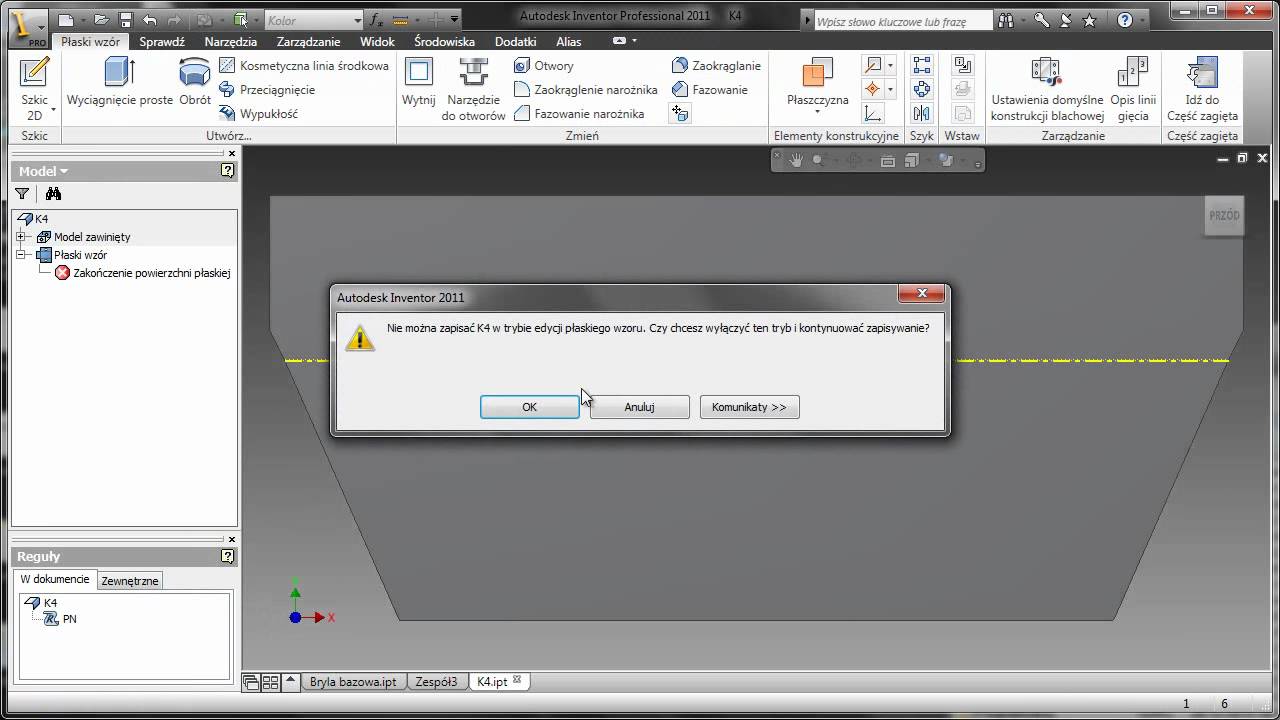Open Opis linii gięcia bend order
This screenshot has width=1280, height=720.
pyautogui.click(x=1133, y=88)
